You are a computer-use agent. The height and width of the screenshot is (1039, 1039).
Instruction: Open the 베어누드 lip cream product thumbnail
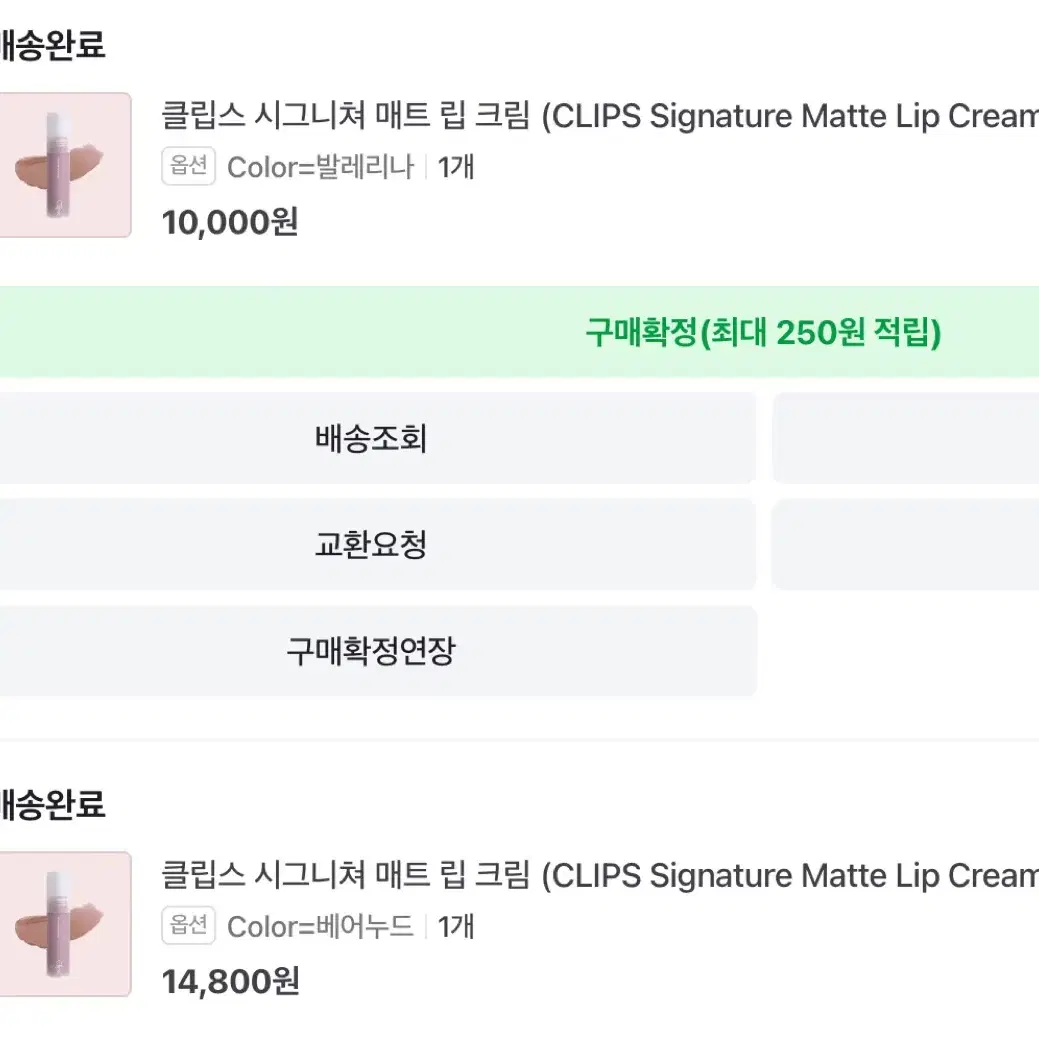65,924
